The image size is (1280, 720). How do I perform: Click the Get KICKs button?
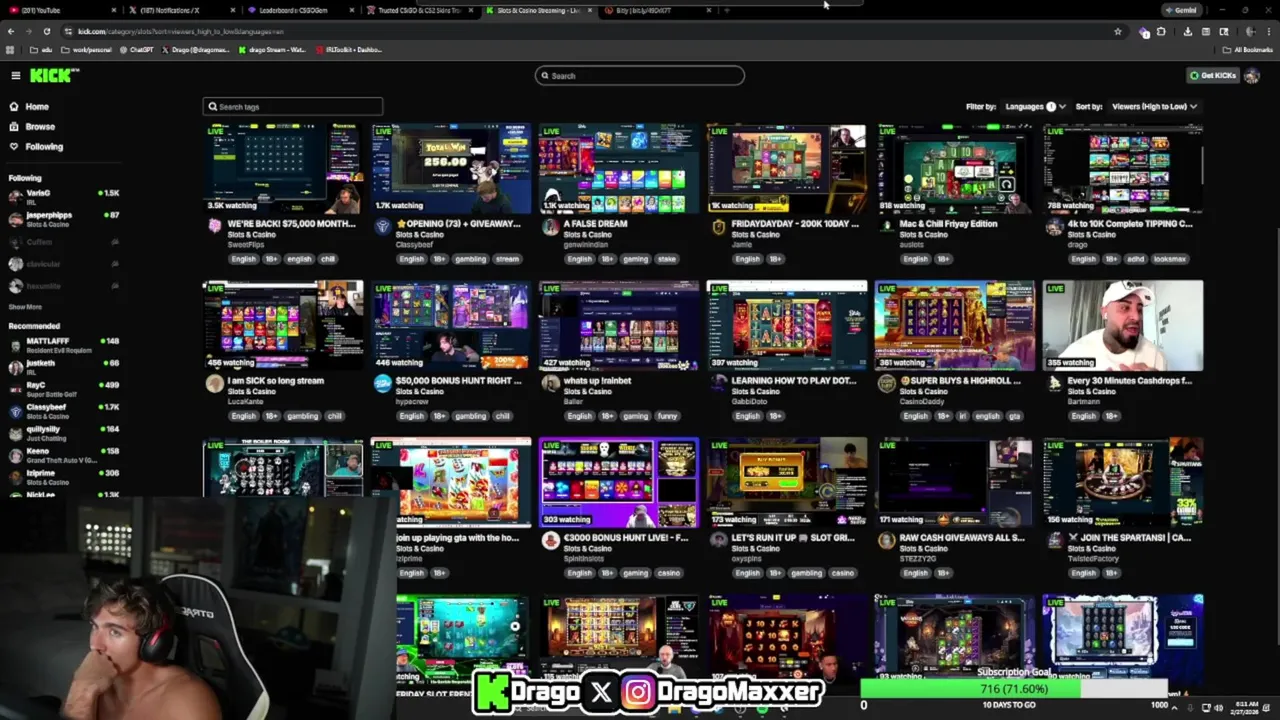pos(1212,75)
